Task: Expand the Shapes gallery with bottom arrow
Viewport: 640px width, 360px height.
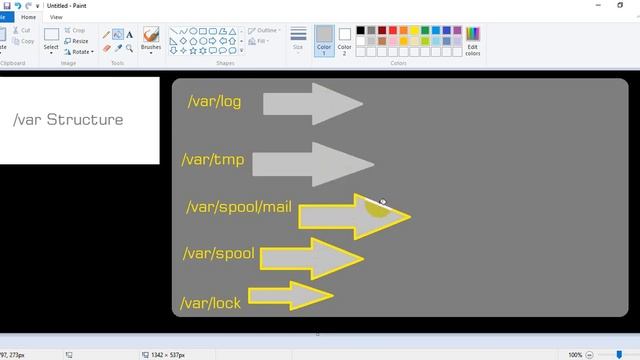Action: point(242,51)
